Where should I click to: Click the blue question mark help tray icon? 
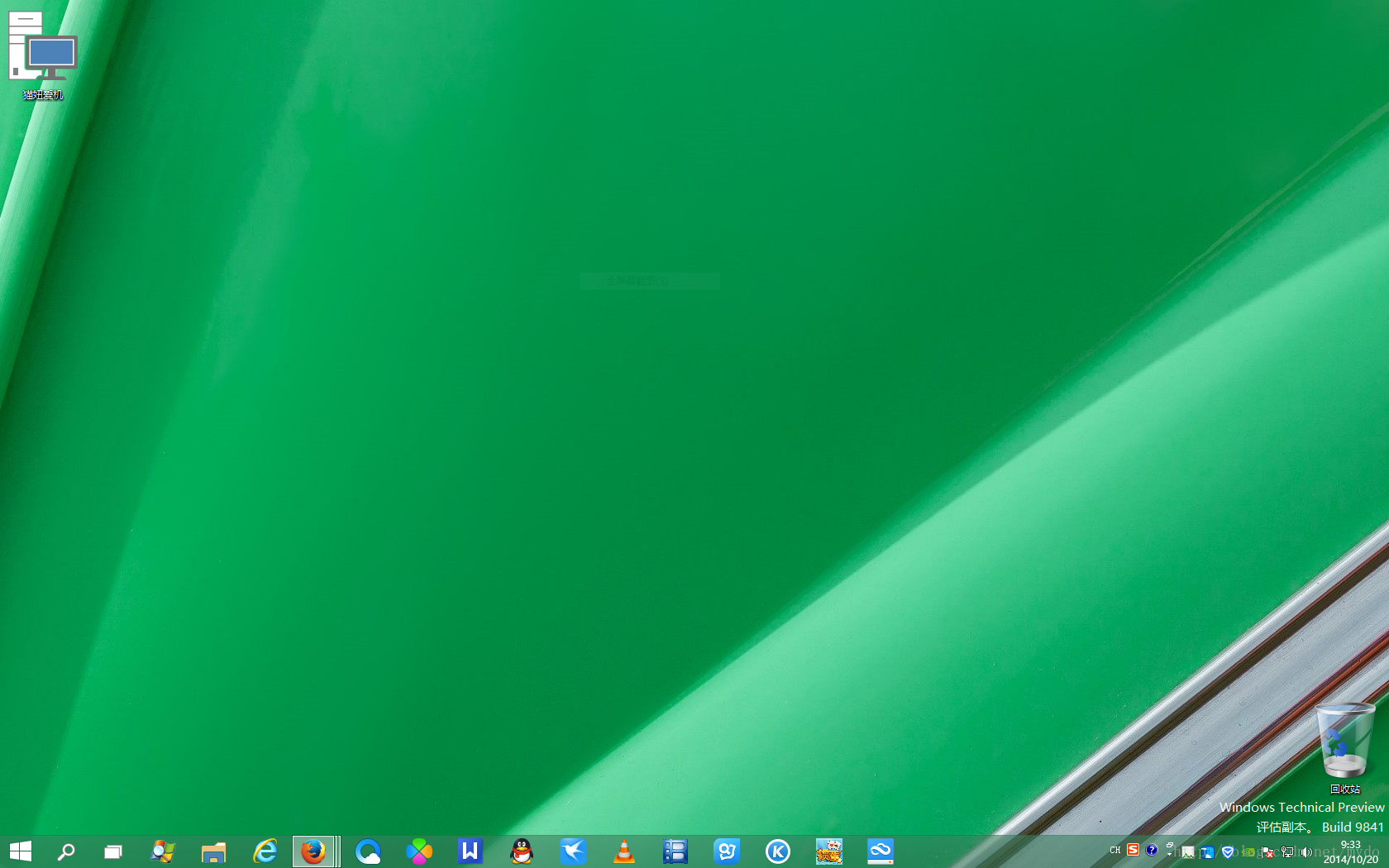point(1152,850)
